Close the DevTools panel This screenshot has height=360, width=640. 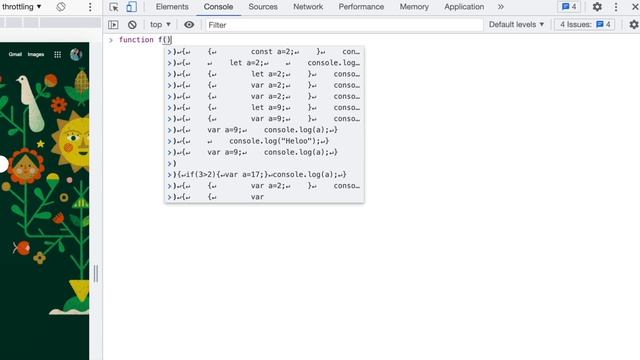(635, 7)
